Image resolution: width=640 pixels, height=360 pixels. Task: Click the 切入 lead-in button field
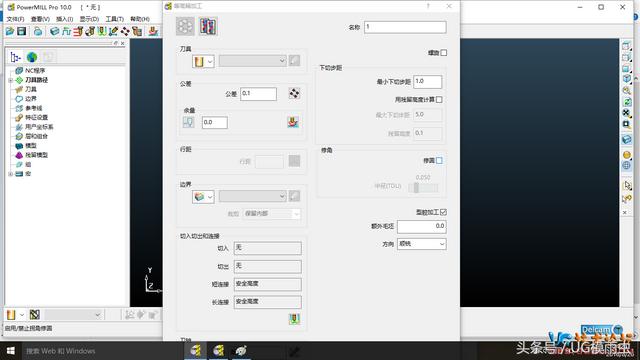[268, 248]
